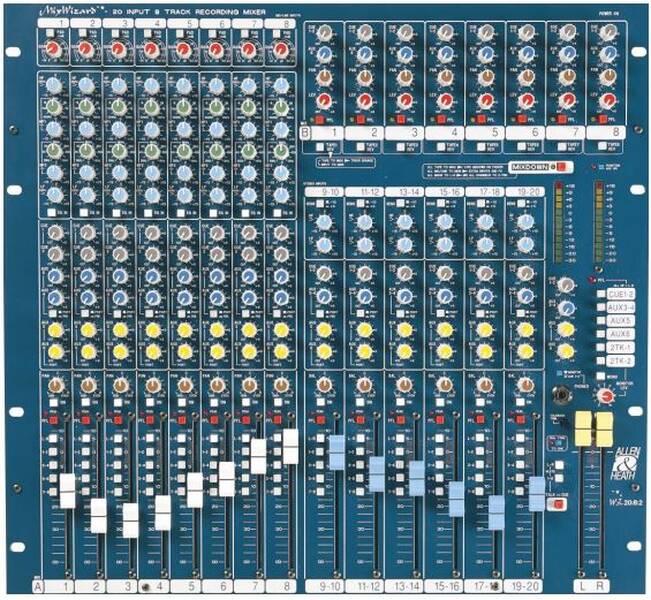Click the left LED level meter

[559, 222]
